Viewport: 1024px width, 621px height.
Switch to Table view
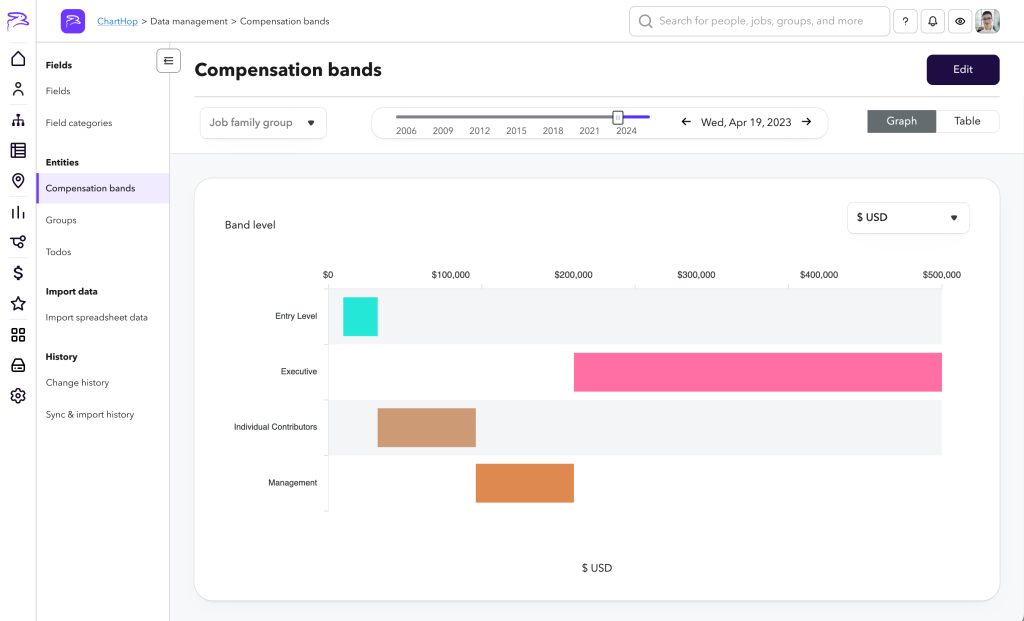[967, 121]
